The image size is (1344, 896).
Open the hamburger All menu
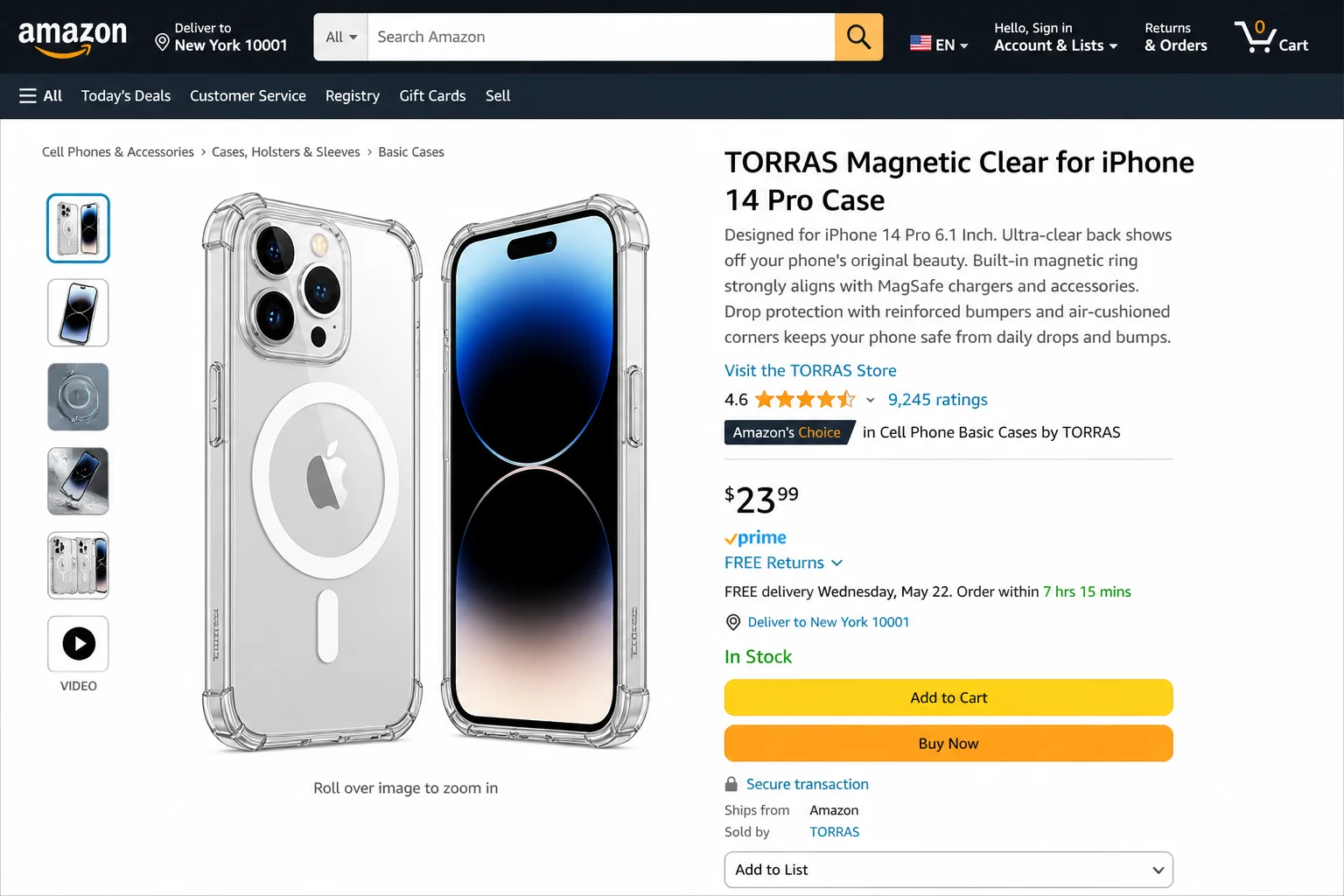point(41,95)
